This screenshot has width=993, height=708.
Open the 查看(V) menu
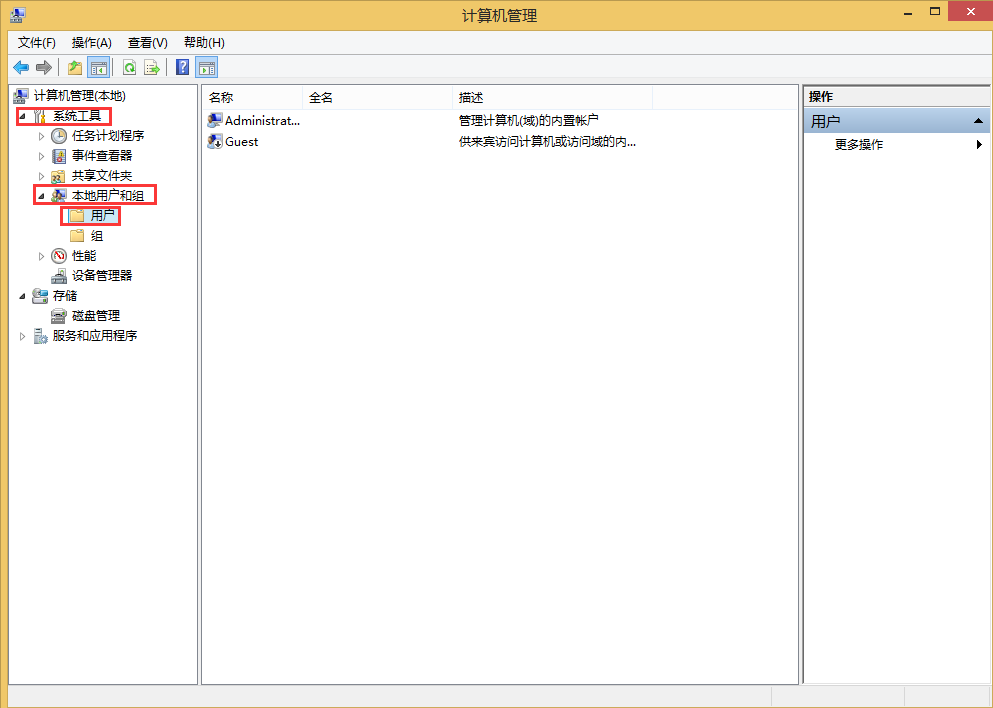(146, 42)
